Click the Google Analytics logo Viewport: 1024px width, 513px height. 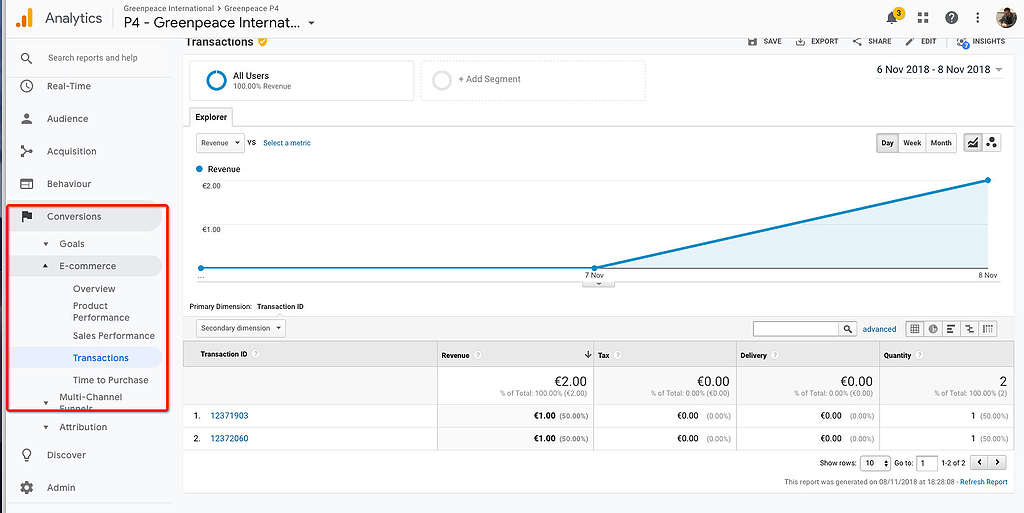click(24, 18)
